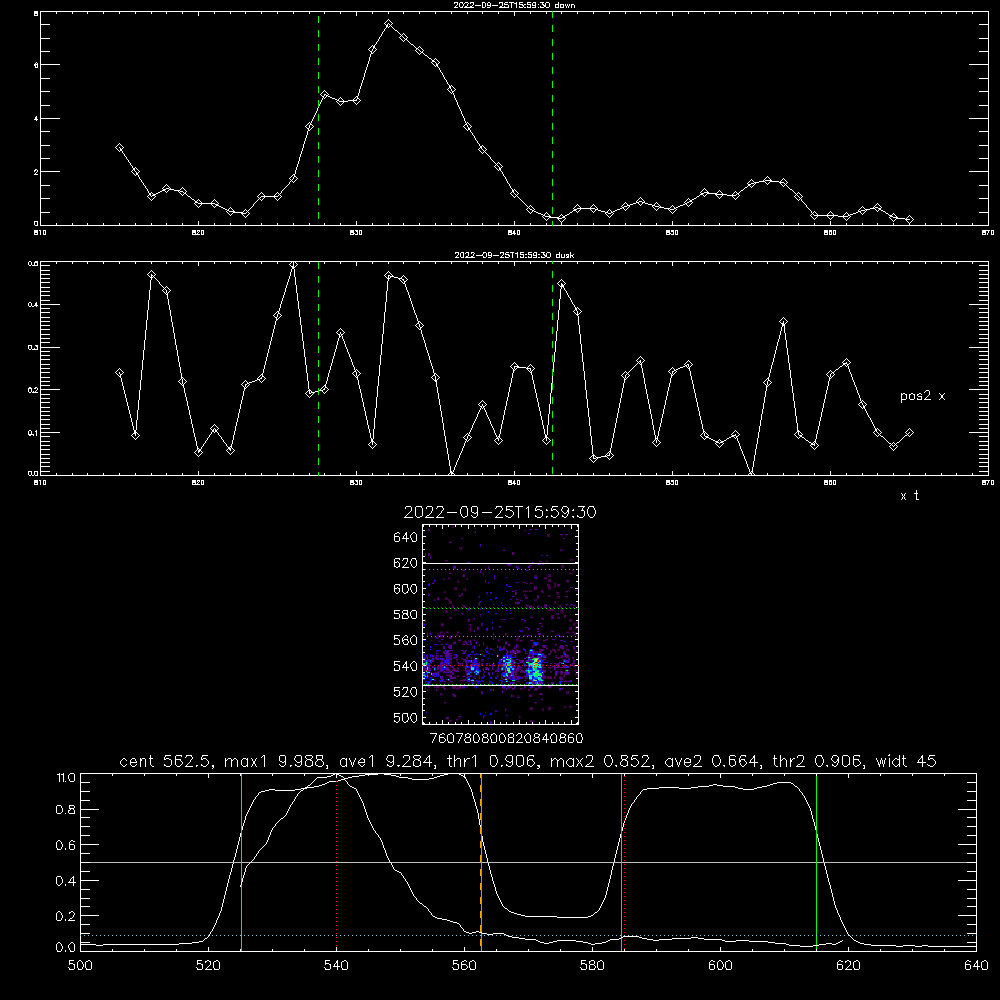
Task: Click the leftmost green vertical line in bottom plot
Action: (x=241, y=862)
